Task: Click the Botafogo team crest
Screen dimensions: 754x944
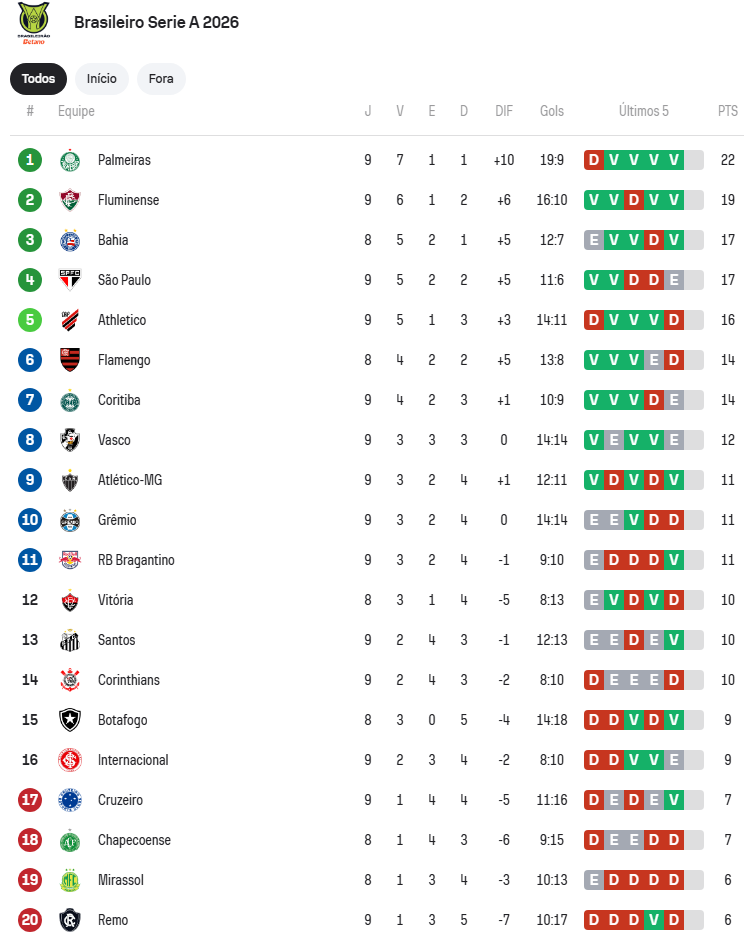Action: coord(70,720)
